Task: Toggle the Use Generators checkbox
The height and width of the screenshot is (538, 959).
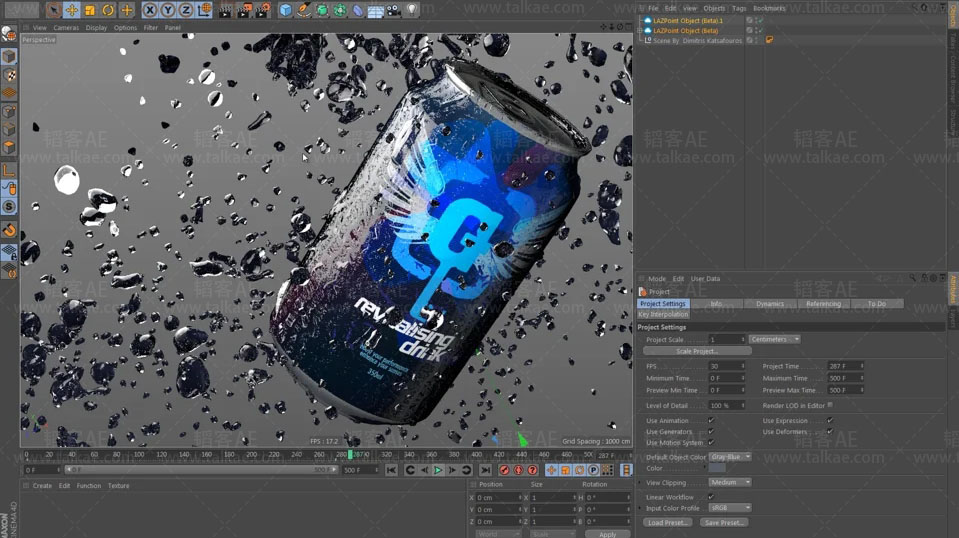Action: 711,432
